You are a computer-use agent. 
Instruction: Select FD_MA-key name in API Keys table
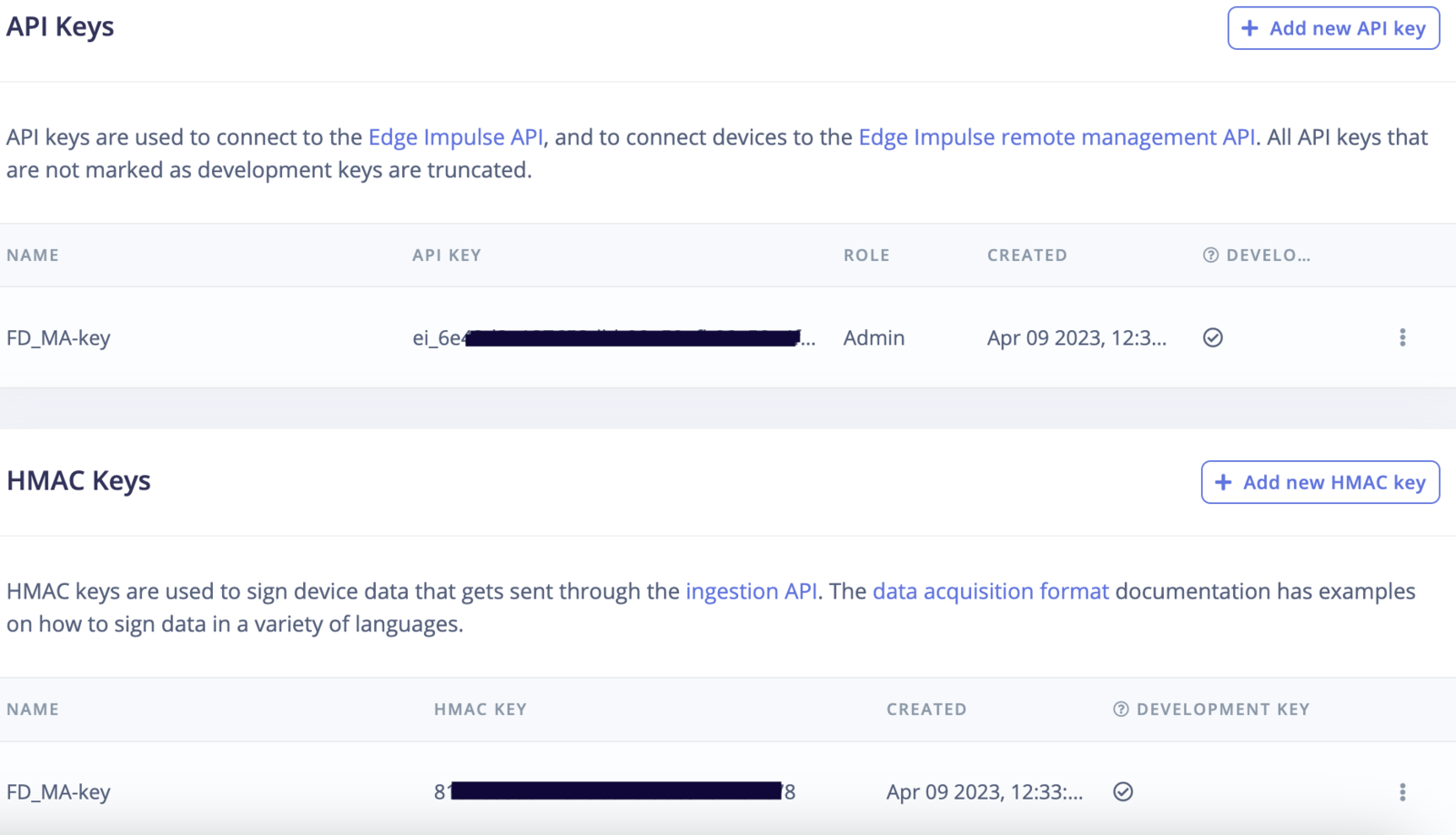pyautogui.click(x=58, y=338)
